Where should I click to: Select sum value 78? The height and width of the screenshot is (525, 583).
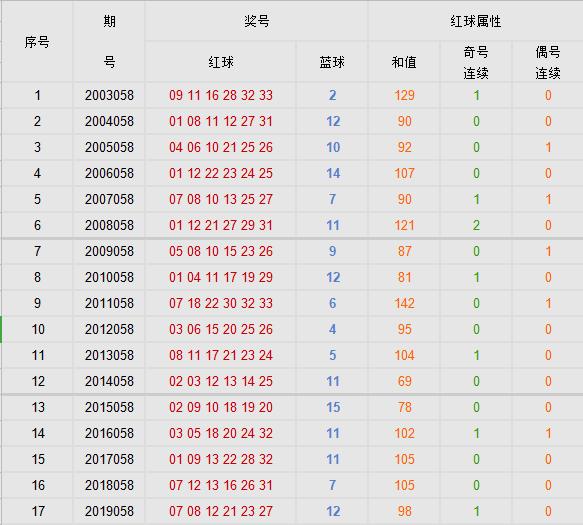click(x=404, y=407)
